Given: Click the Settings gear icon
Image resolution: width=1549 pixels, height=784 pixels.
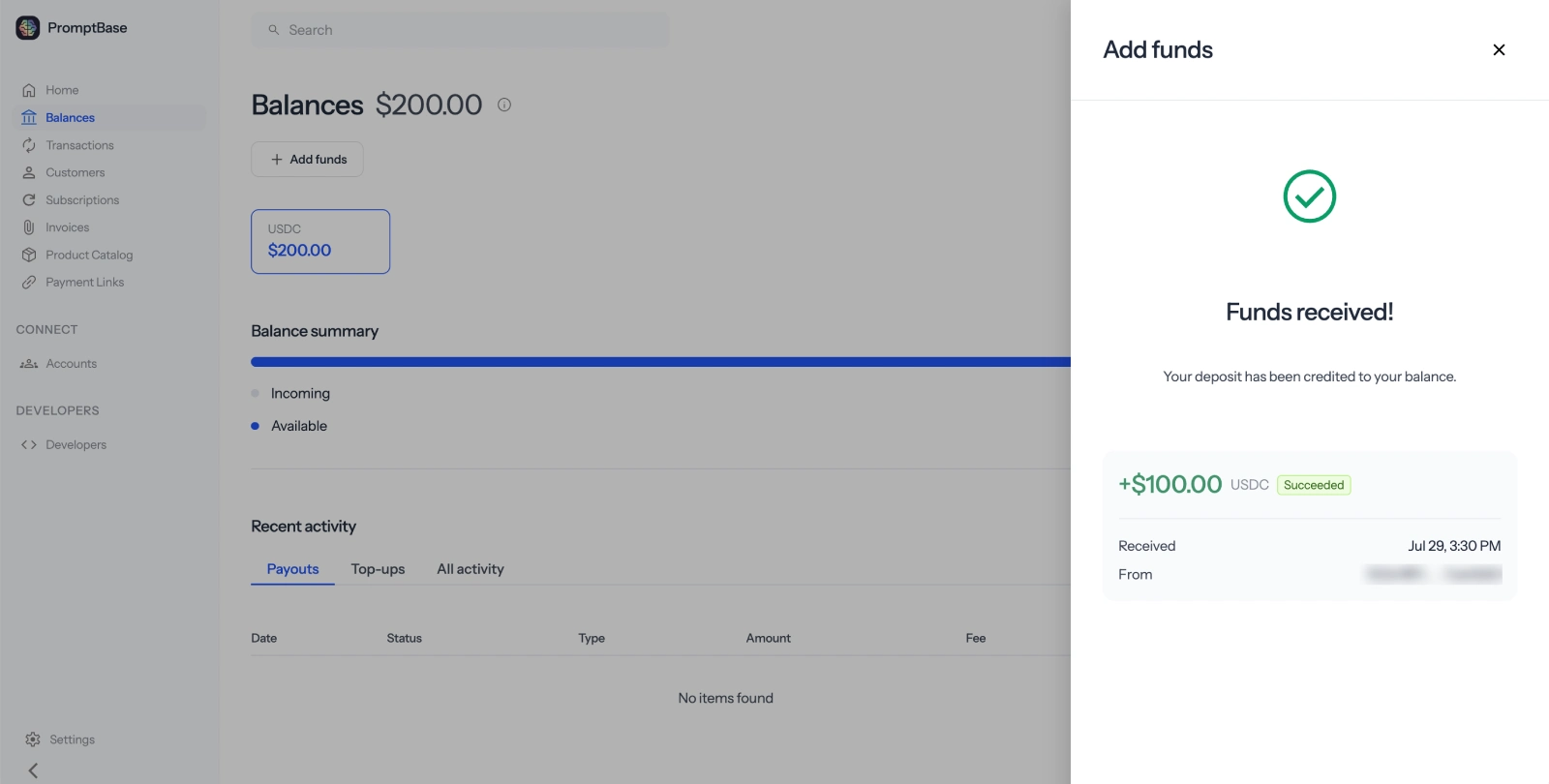Looking at the screenshot, I should 33,739.
